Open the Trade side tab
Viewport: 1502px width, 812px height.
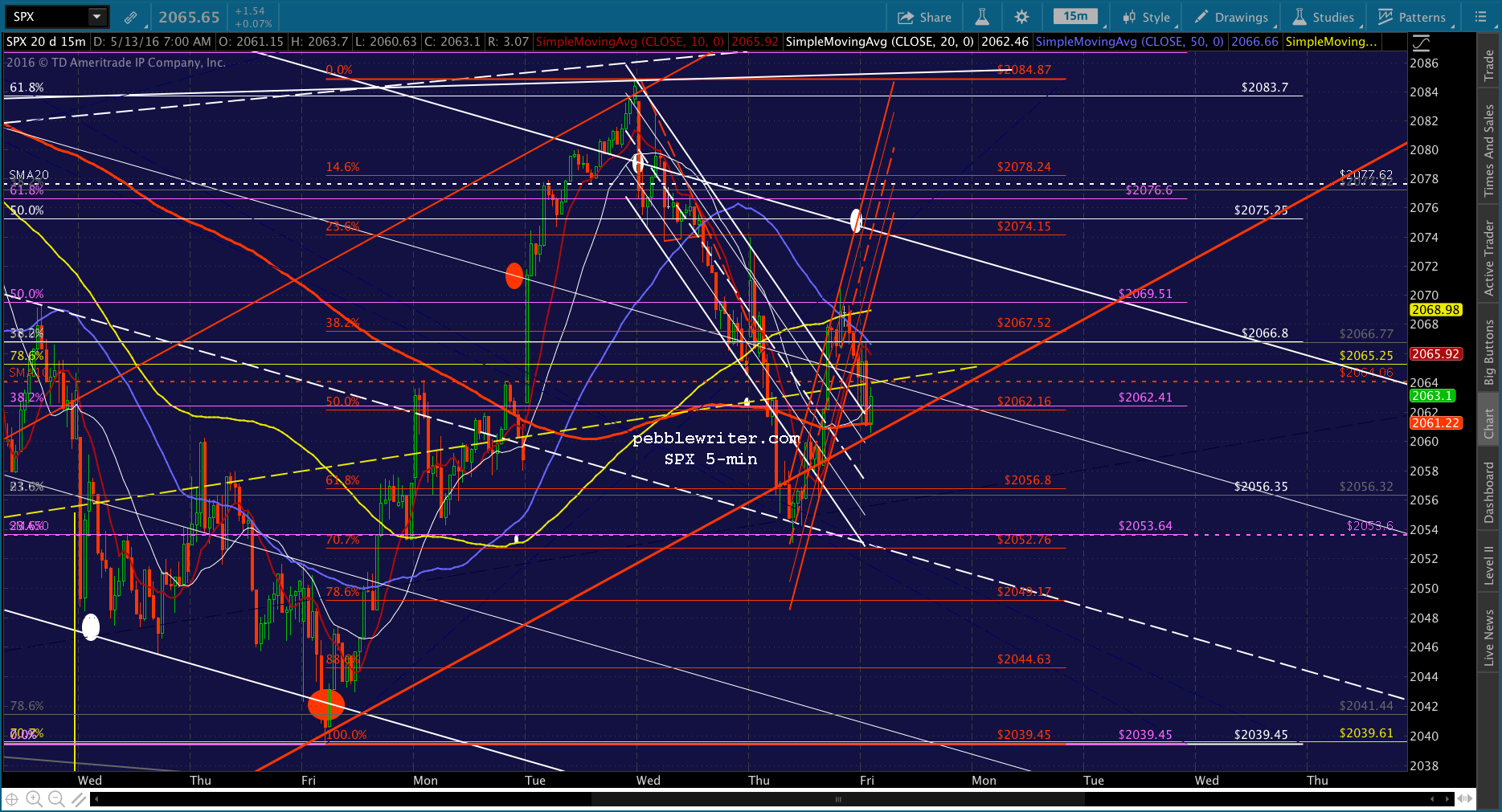click(1489, 64)
